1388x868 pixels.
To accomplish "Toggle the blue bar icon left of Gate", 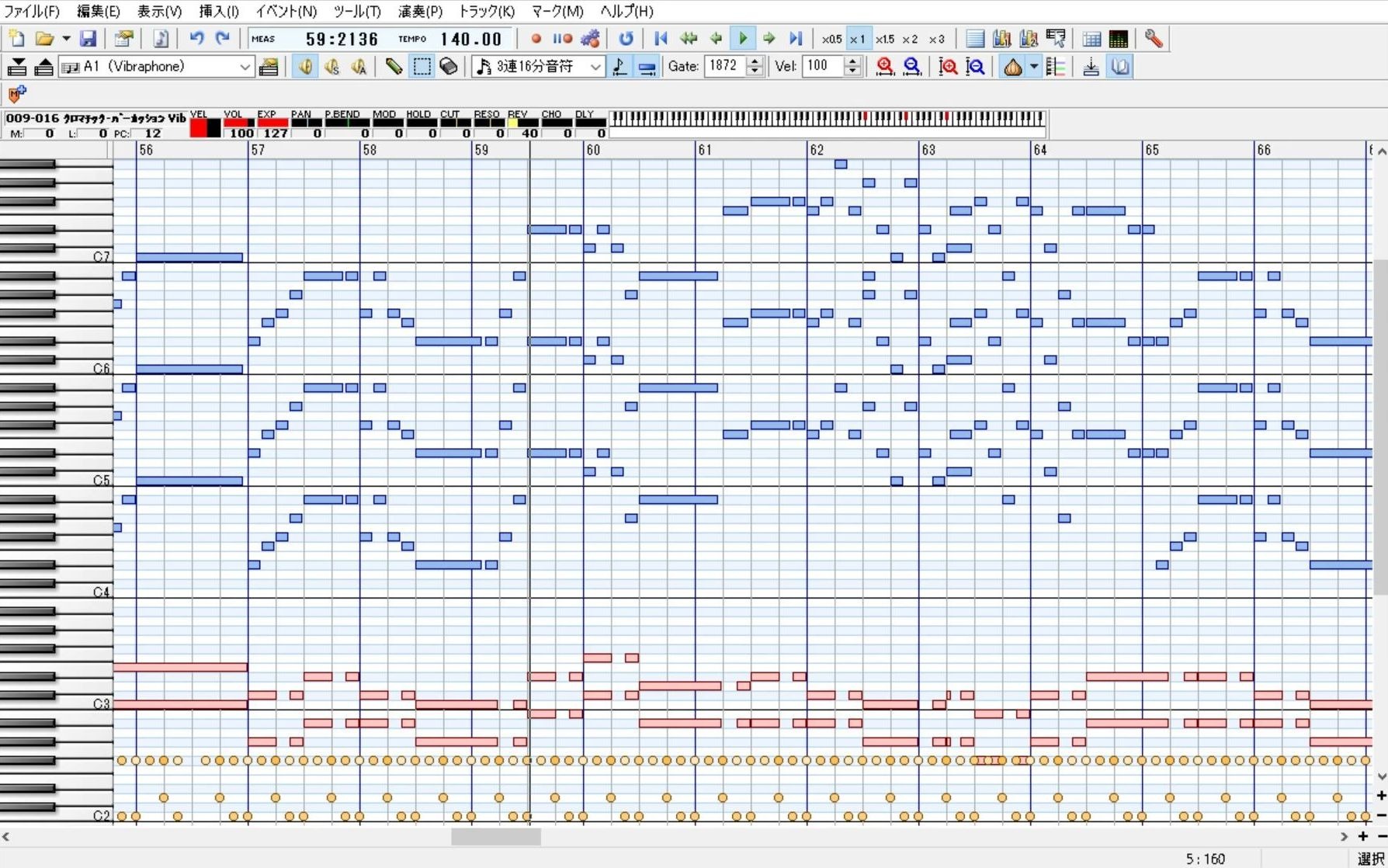I will 647,67.
